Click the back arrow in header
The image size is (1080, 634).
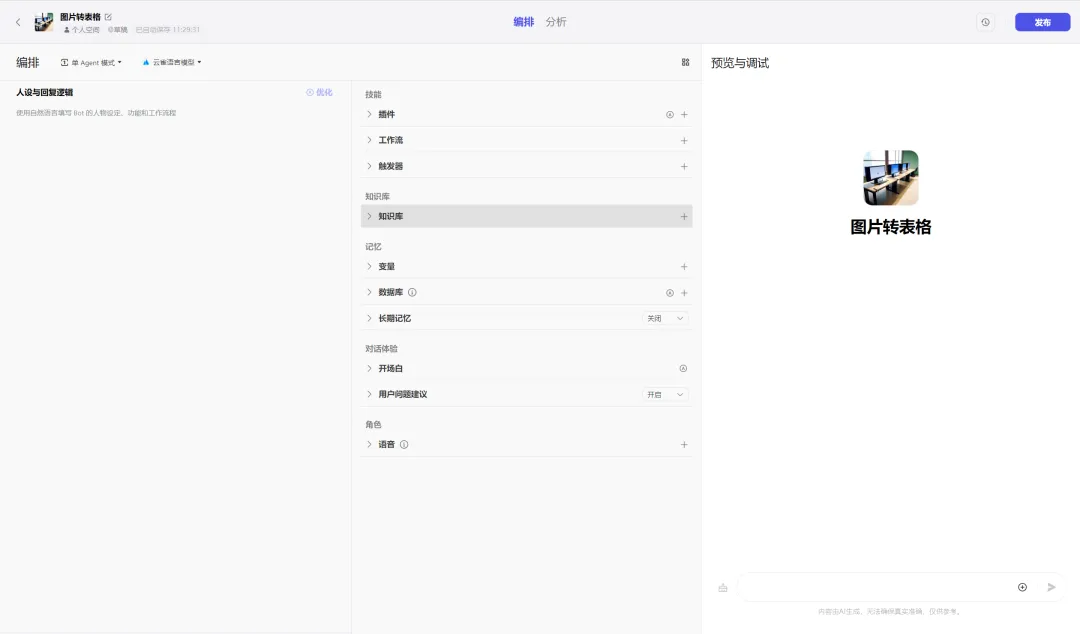(18, 22)
